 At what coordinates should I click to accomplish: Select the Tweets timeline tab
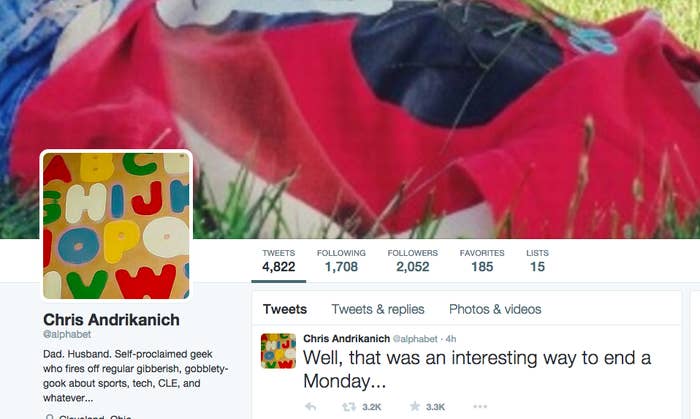[285, 309]
